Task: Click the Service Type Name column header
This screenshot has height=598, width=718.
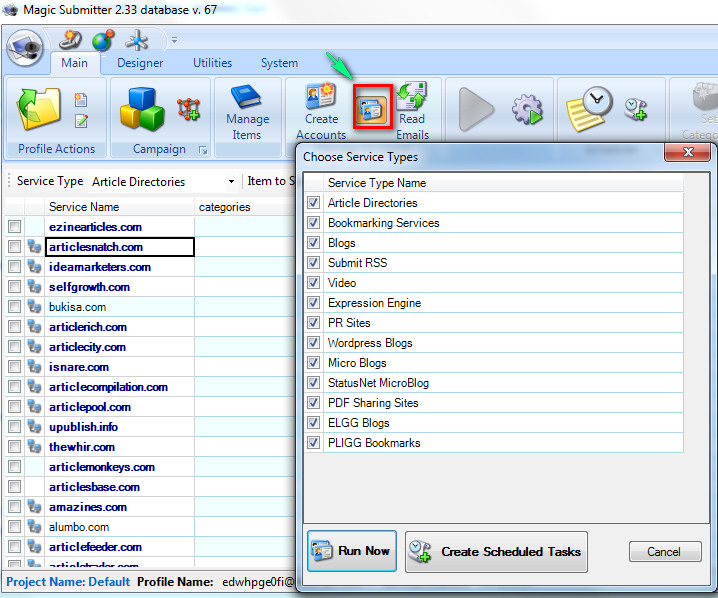Action: [x=503, y=183]
